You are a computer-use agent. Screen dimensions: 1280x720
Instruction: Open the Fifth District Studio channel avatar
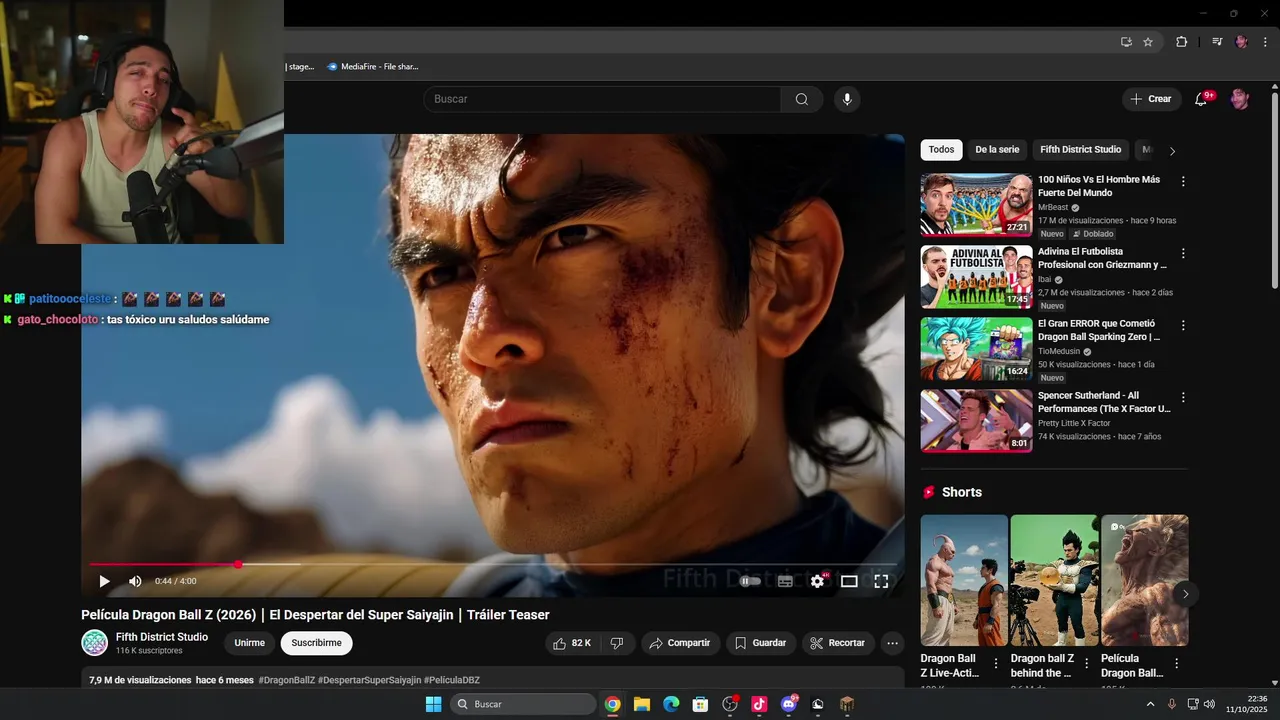(95, 643)
